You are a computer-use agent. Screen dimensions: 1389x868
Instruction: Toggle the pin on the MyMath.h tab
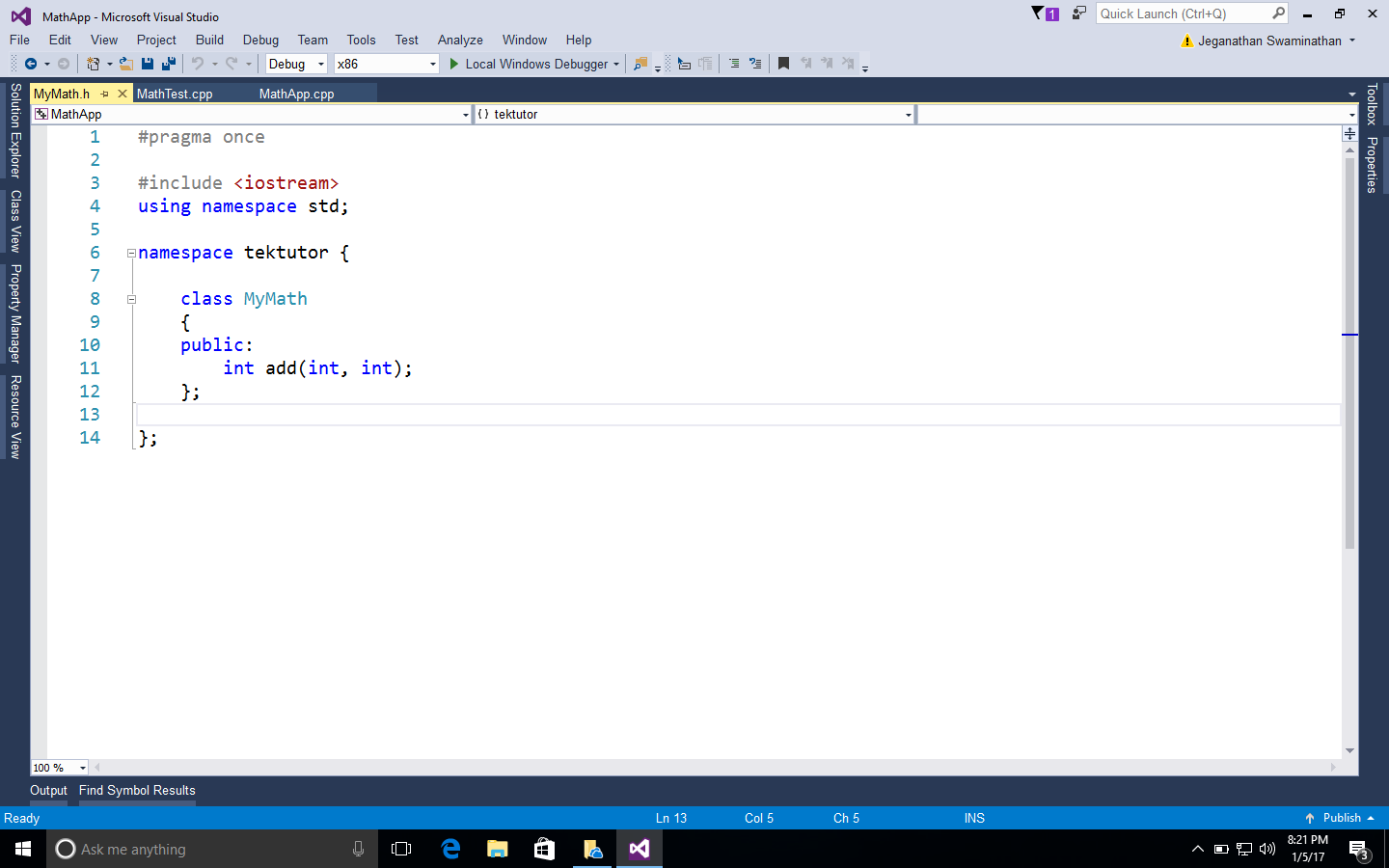105,94
